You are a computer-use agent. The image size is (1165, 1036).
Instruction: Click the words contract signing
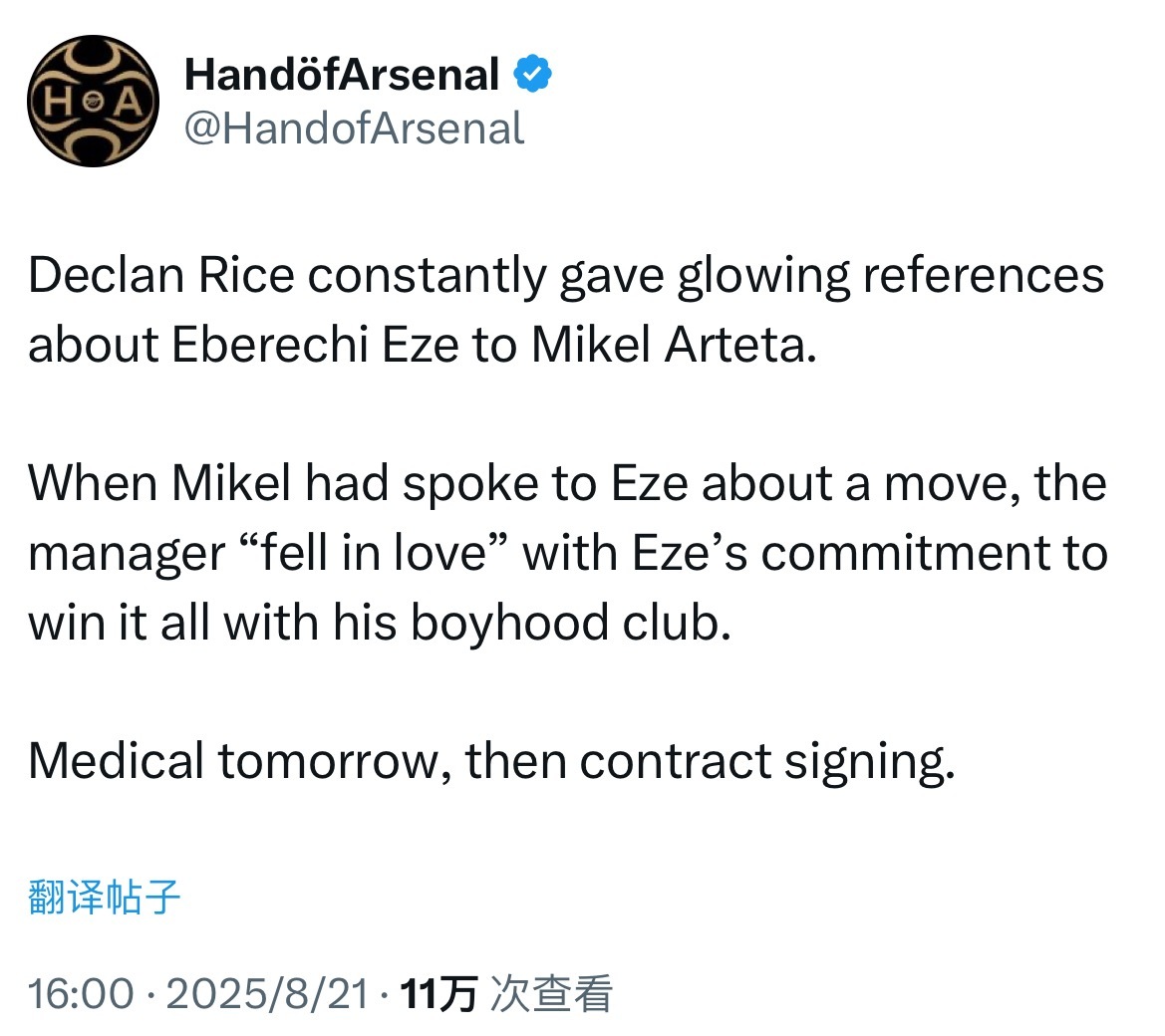[x=766, y=763]
